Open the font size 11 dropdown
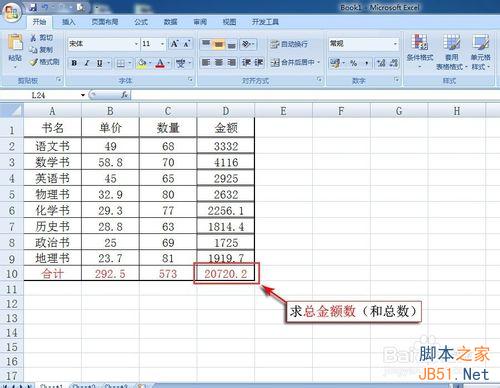This screenshot has height=388, width=500. pos(162,44)
